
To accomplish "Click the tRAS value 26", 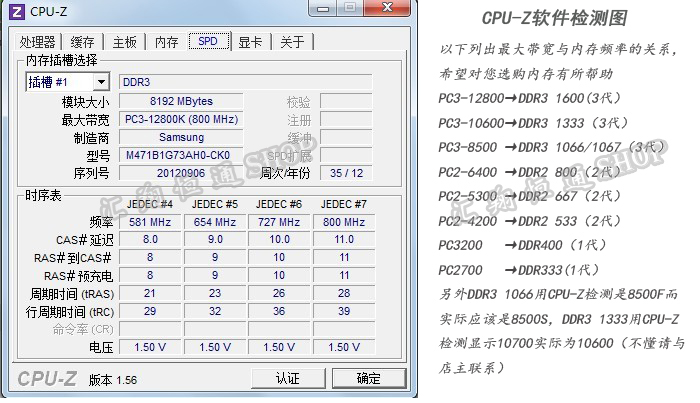I will [x=279, y=293].
